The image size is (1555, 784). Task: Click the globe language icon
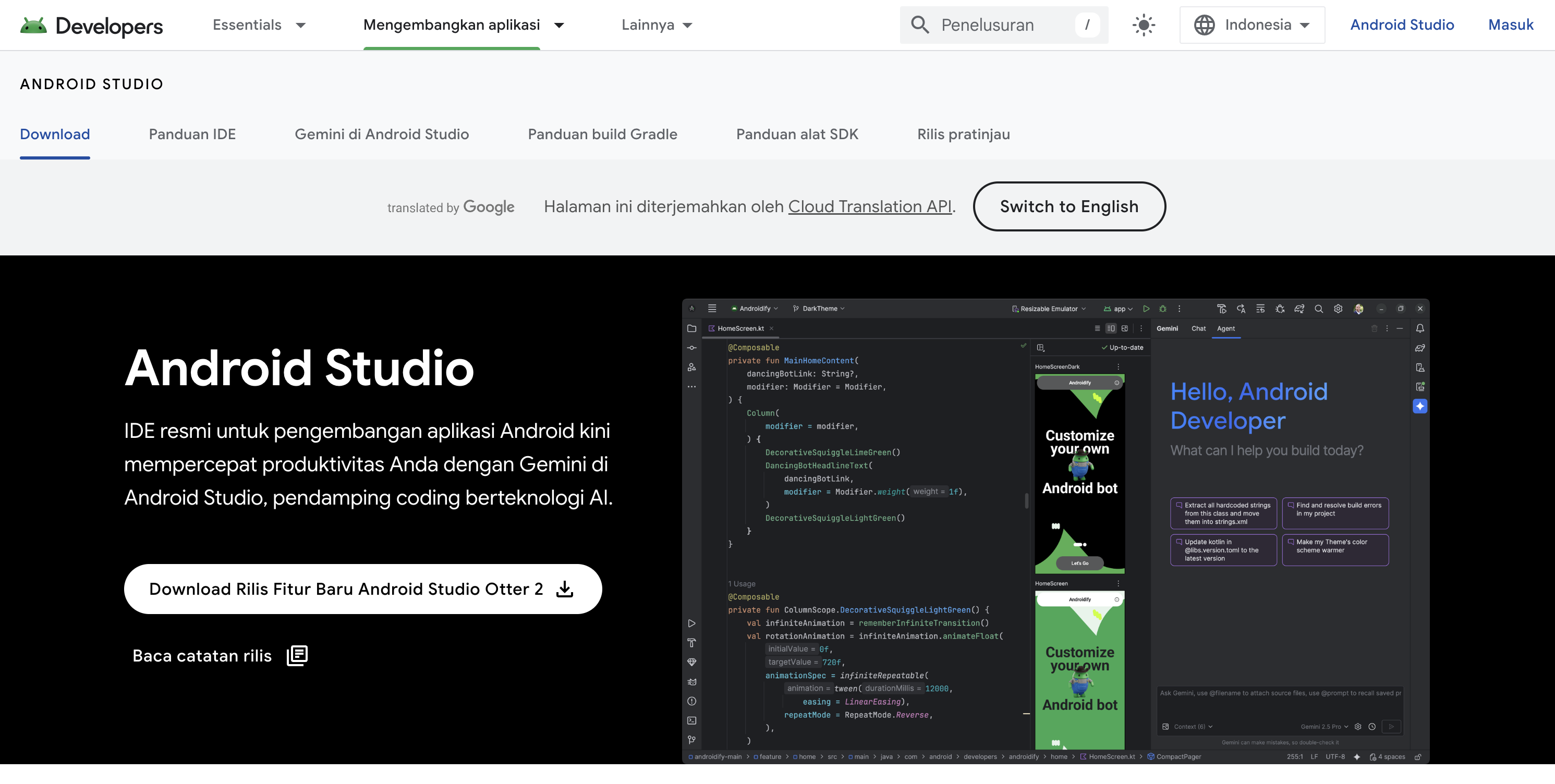(x=1204, y=24)
